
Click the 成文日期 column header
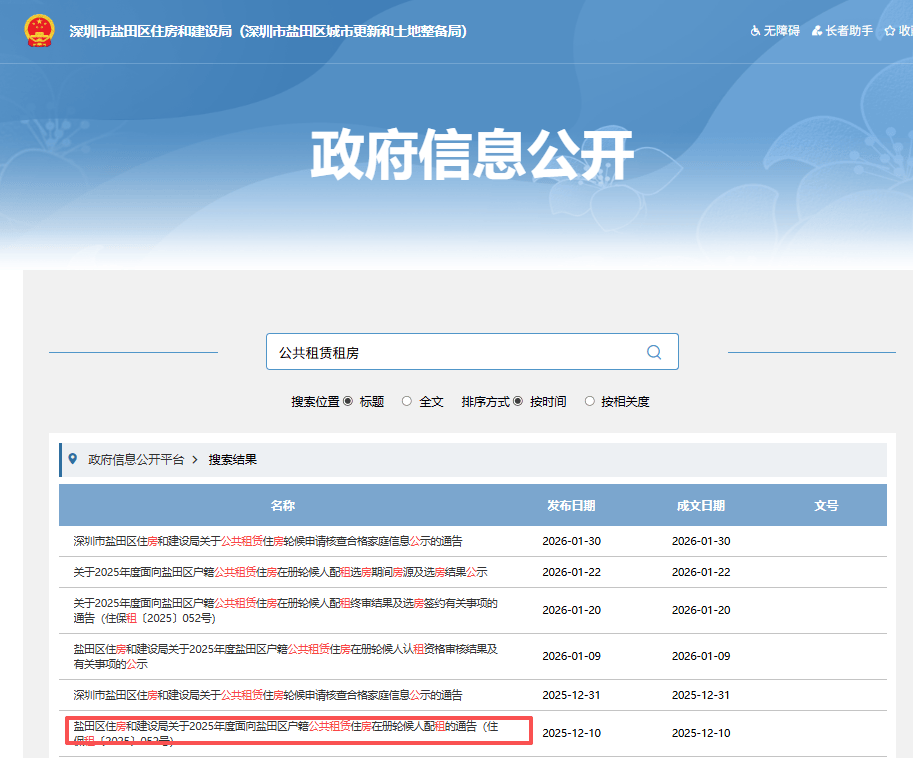click(x=700, y=505)
